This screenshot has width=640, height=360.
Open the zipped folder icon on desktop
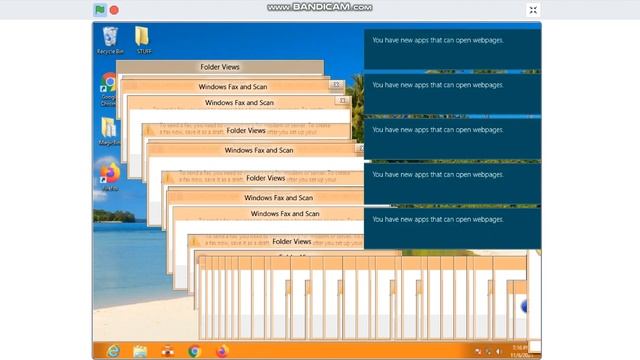109,131
